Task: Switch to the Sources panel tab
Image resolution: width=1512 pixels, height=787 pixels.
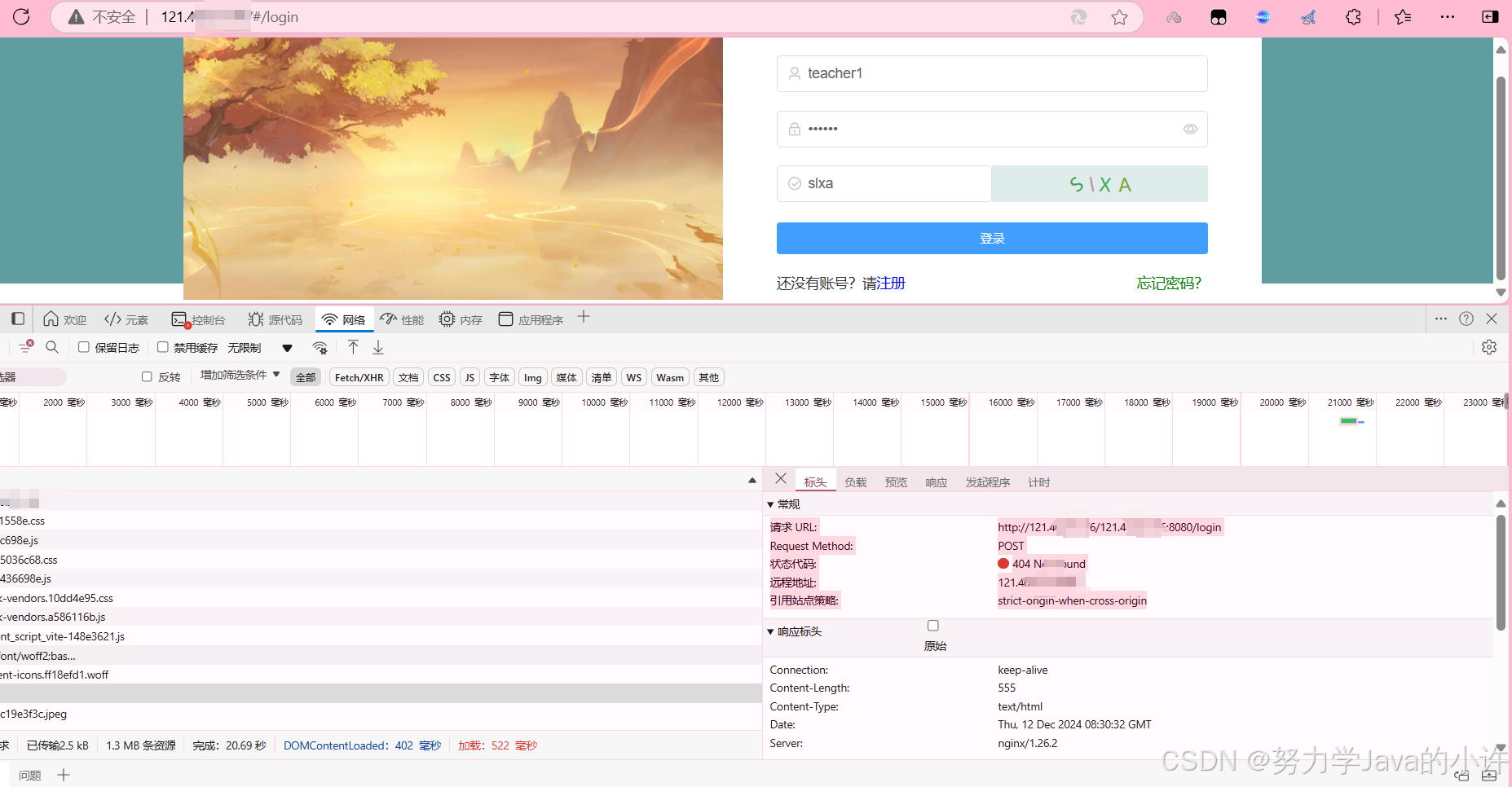Action: click(275, 319)
